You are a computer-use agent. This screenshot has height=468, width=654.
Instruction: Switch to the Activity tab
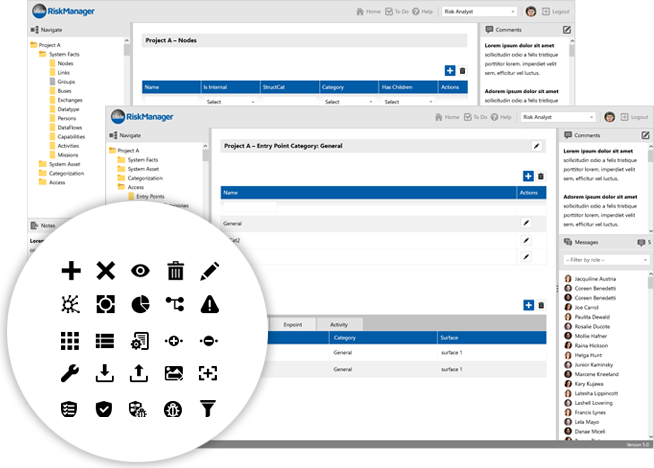[x=339, y=325]
